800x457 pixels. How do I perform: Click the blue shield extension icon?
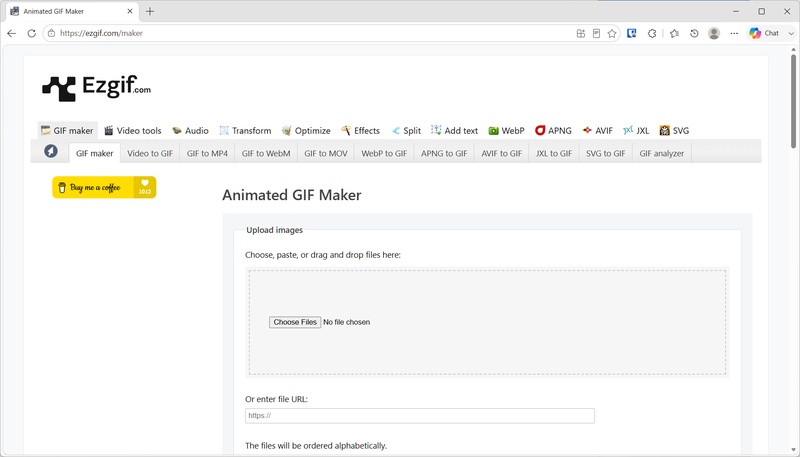click(632, 33)
